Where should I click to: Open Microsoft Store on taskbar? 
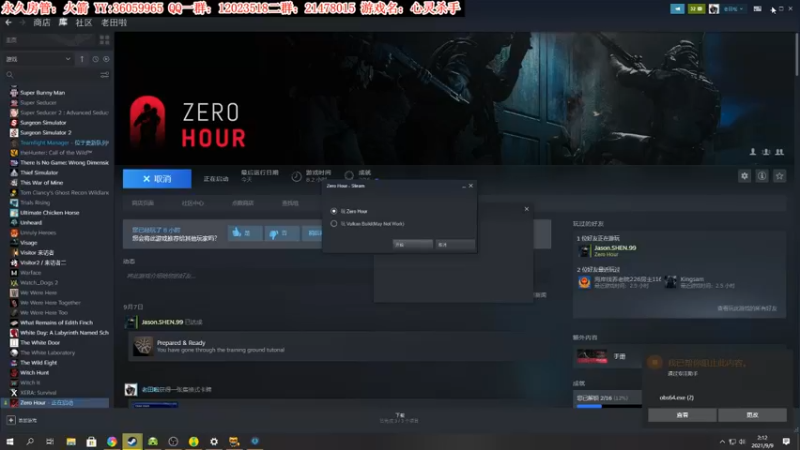[x=91, y=441]
